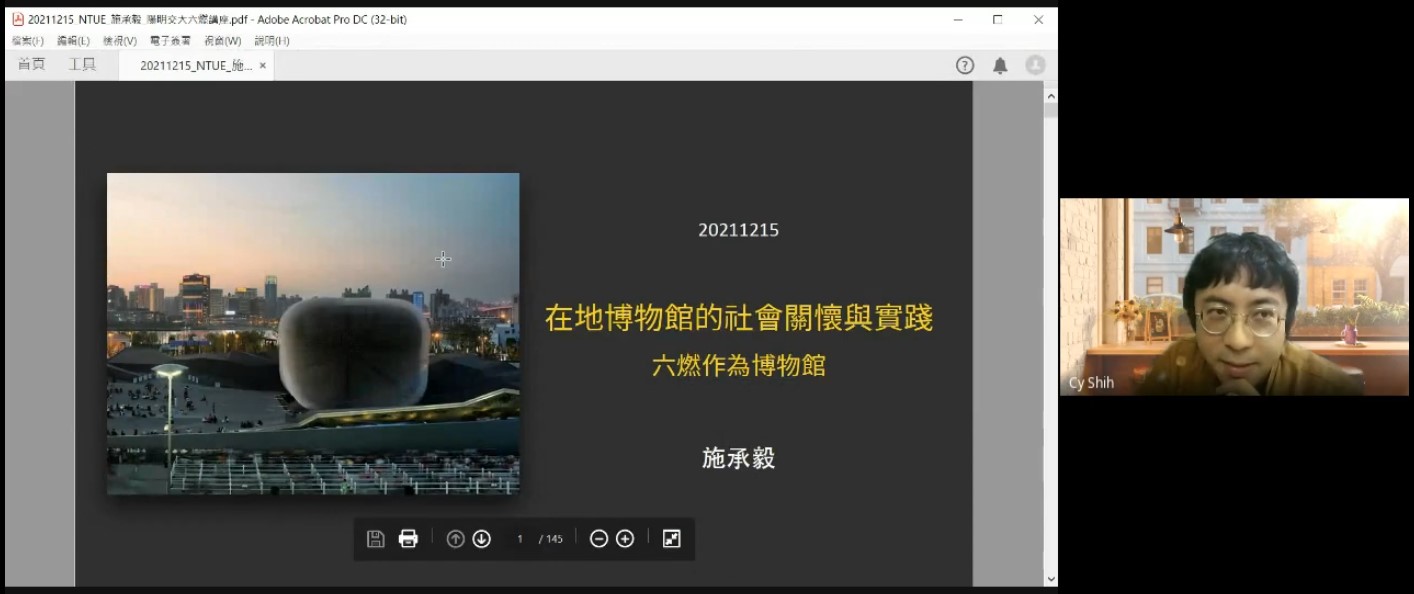Close the 20211215_NTUE document tab
The width and height of the screenshot is (1414, 594).
coord(263,65)
